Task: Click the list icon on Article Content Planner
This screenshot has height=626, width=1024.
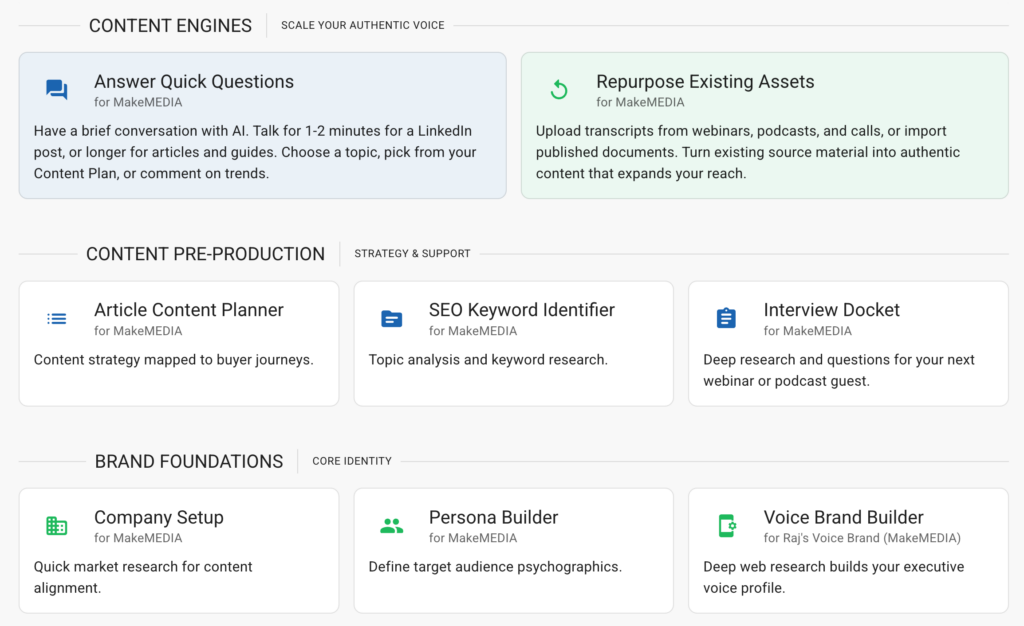Action: pos(57,319)
